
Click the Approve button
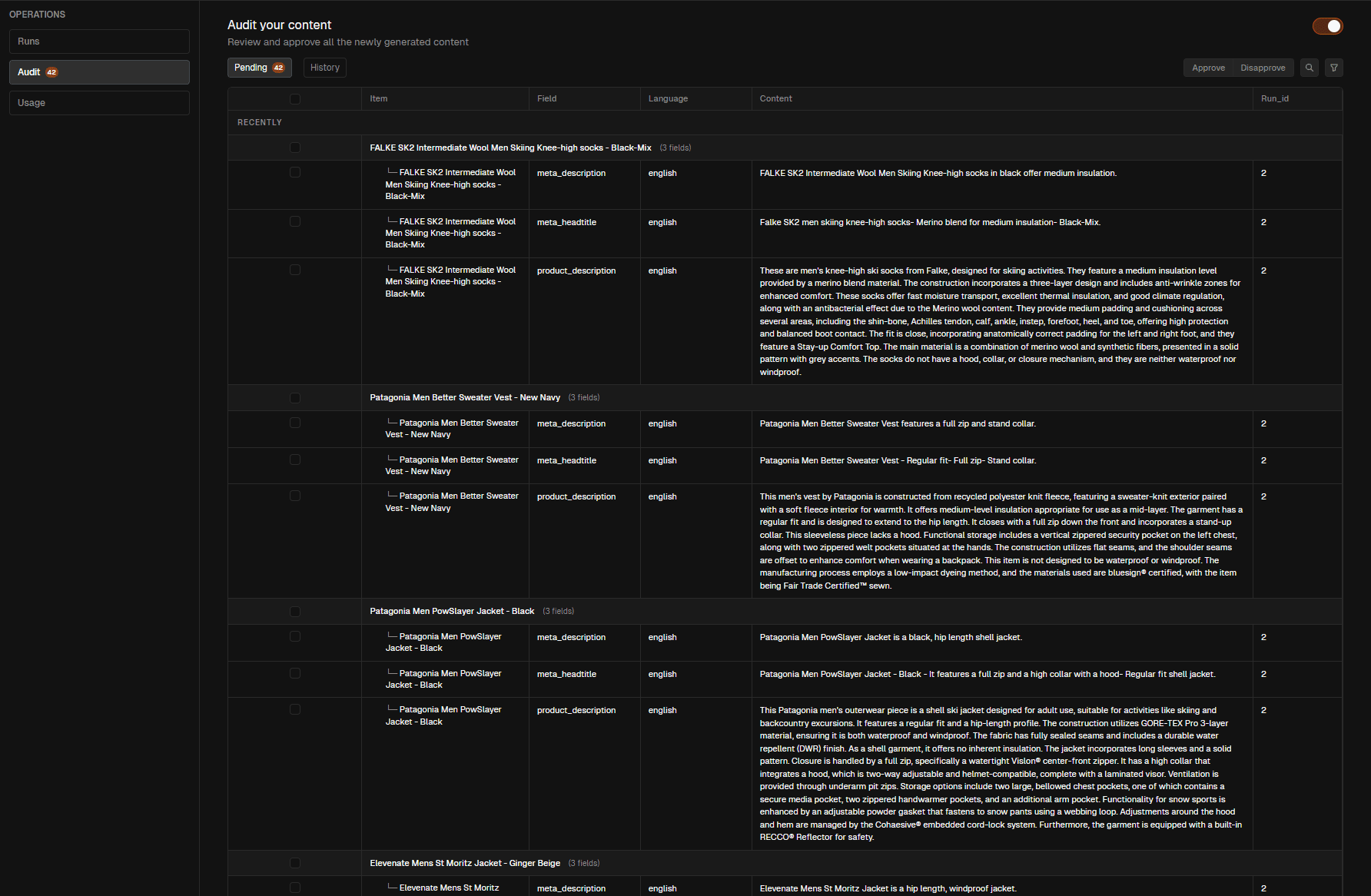tap(1207, 68)
